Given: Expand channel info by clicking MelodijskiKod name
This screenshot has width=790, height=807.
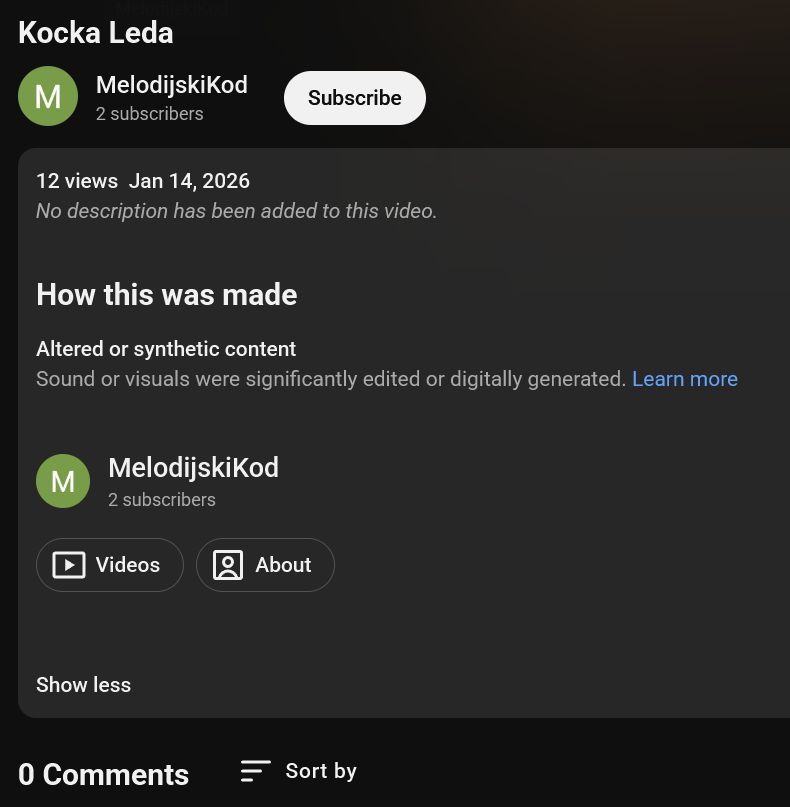Looking at the screenshot, I should (x=171, y=85).
